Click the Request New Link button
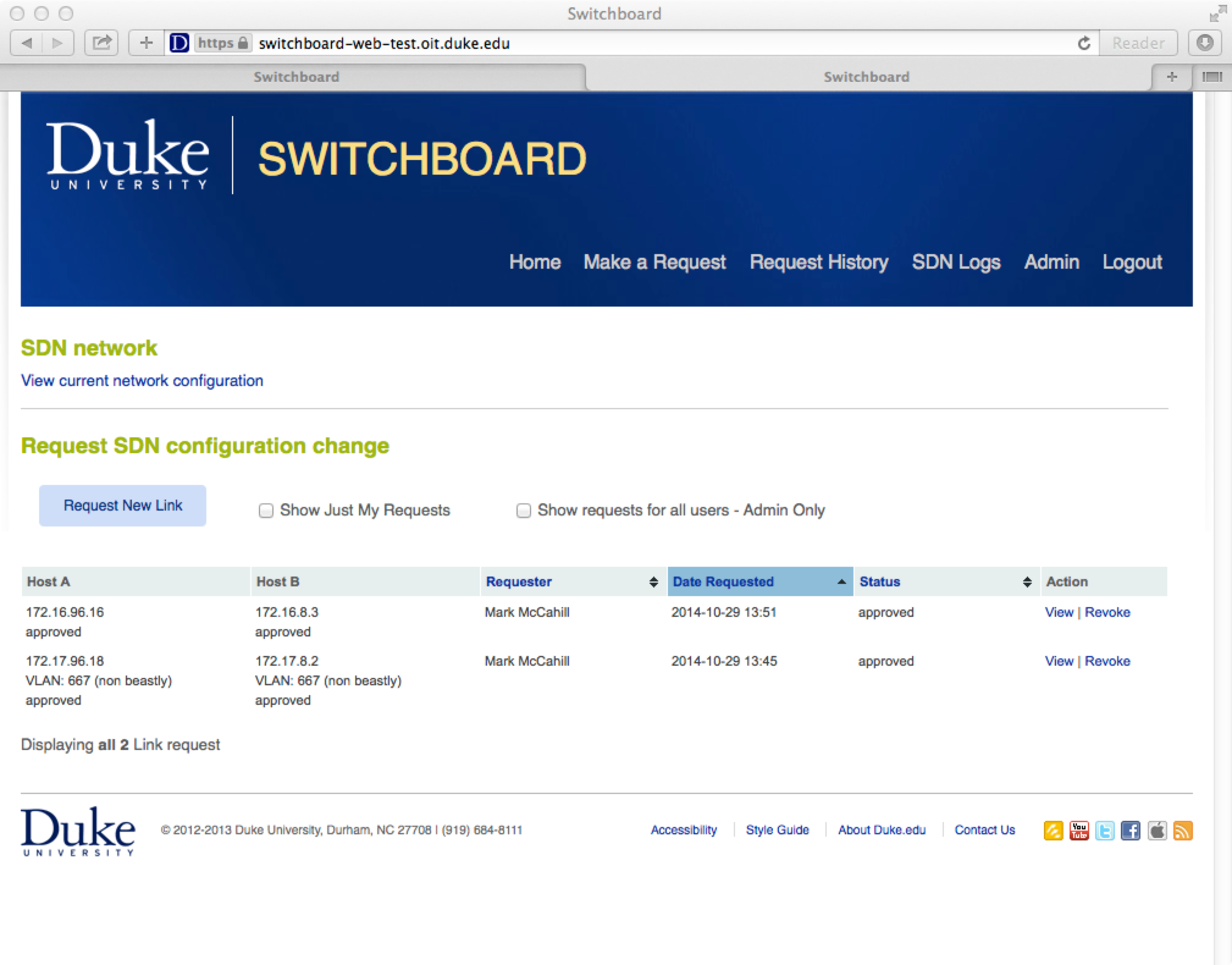1232x965 pixels. pos(123,506)
